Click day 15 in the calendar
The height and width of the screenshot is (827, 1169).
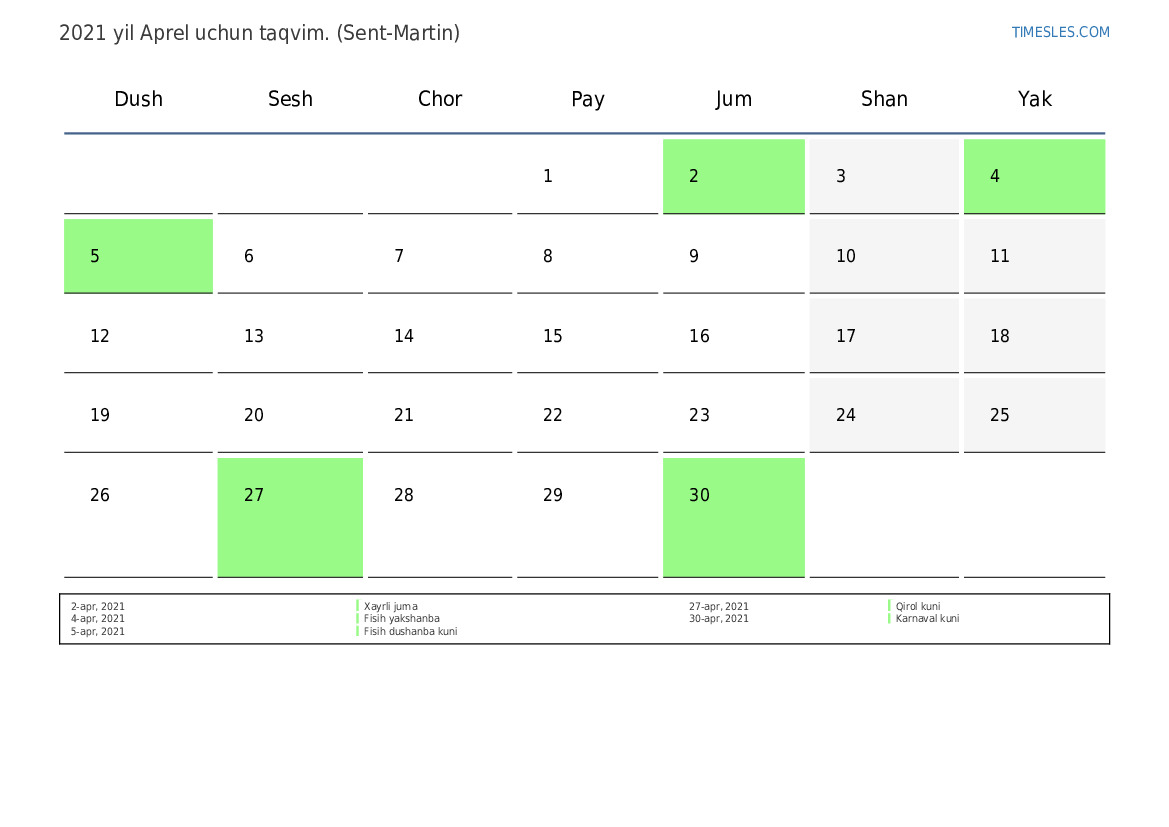pos(587,336)
